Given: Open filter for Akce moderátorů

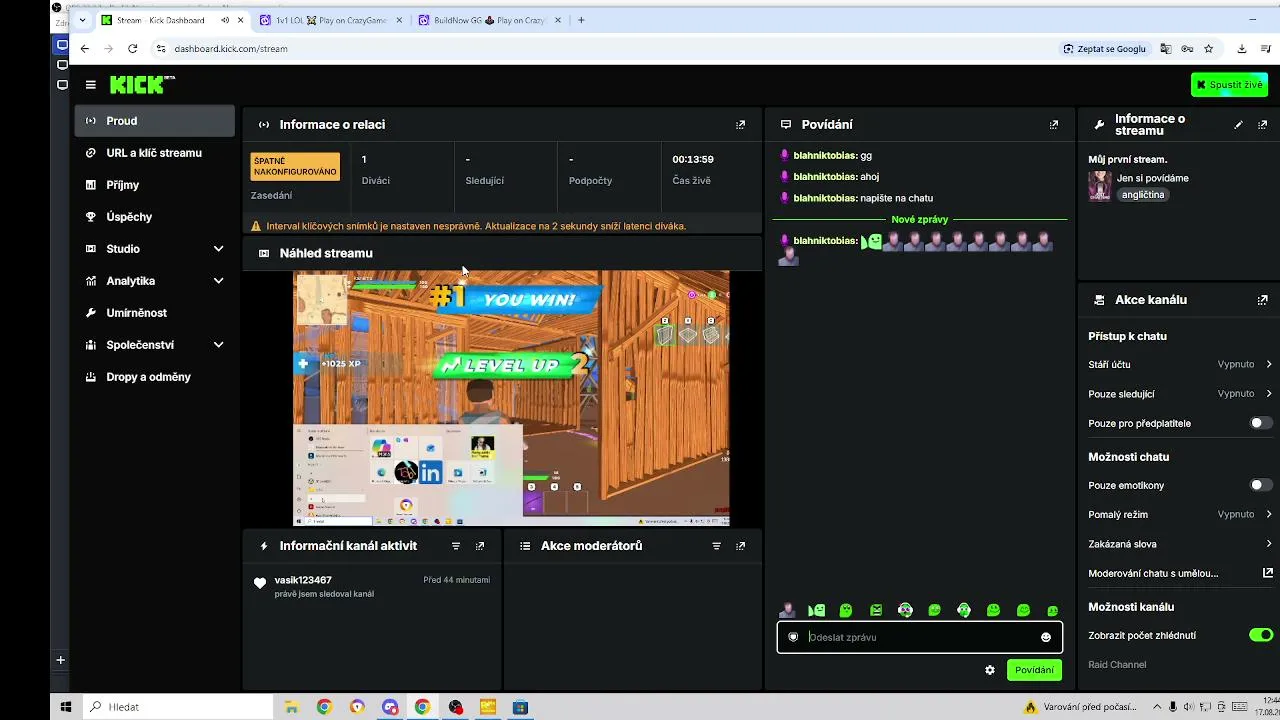Looking at the screenshot, I should tap(716, 546).
